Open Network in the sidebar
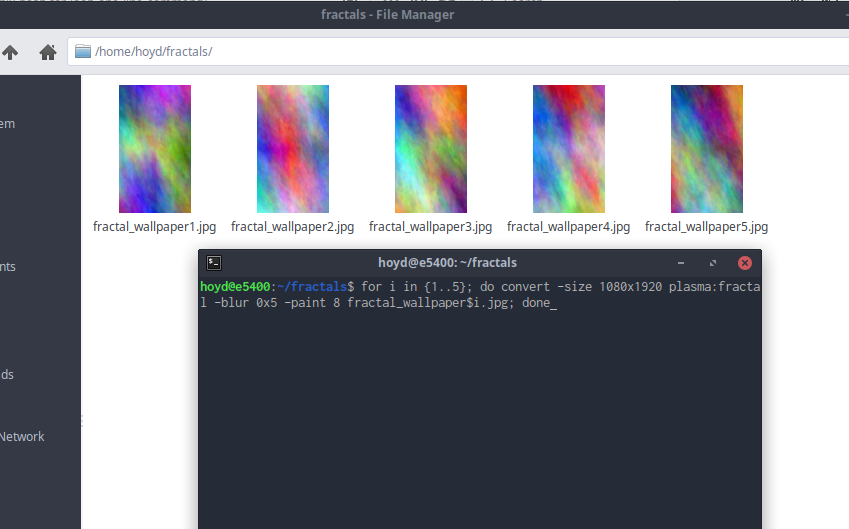This screenshot has height=529, width=849. coord(22,437)
